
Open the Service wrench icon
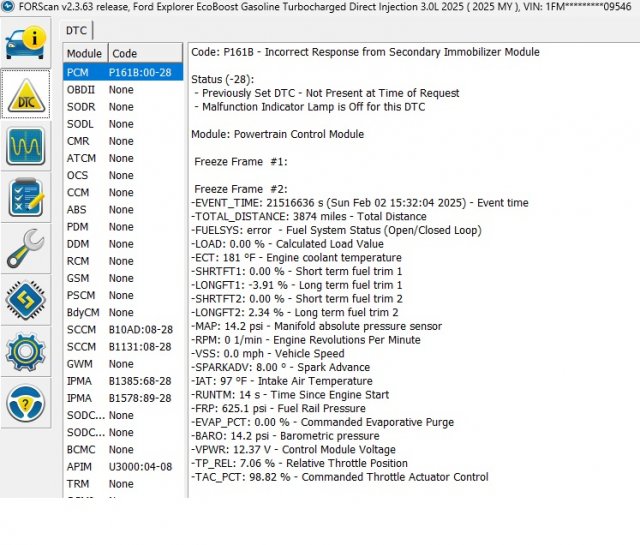tap(26, 248)
